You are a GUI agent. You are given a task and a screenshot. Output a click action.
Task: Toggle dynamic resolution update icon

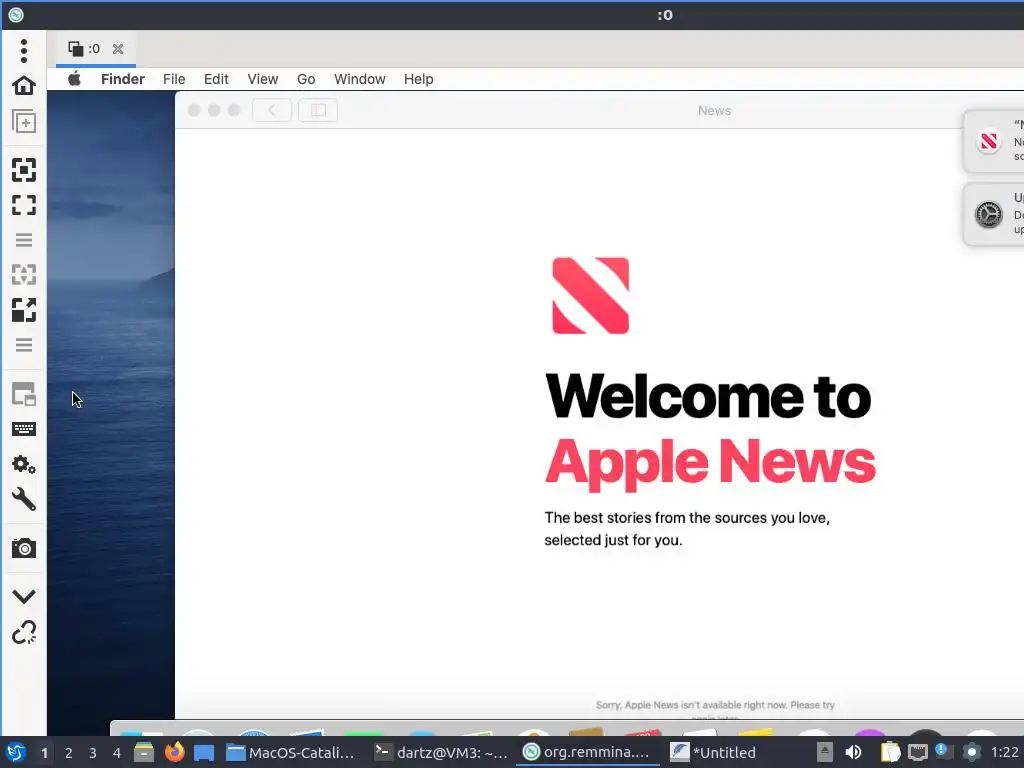tap(24, 275)
